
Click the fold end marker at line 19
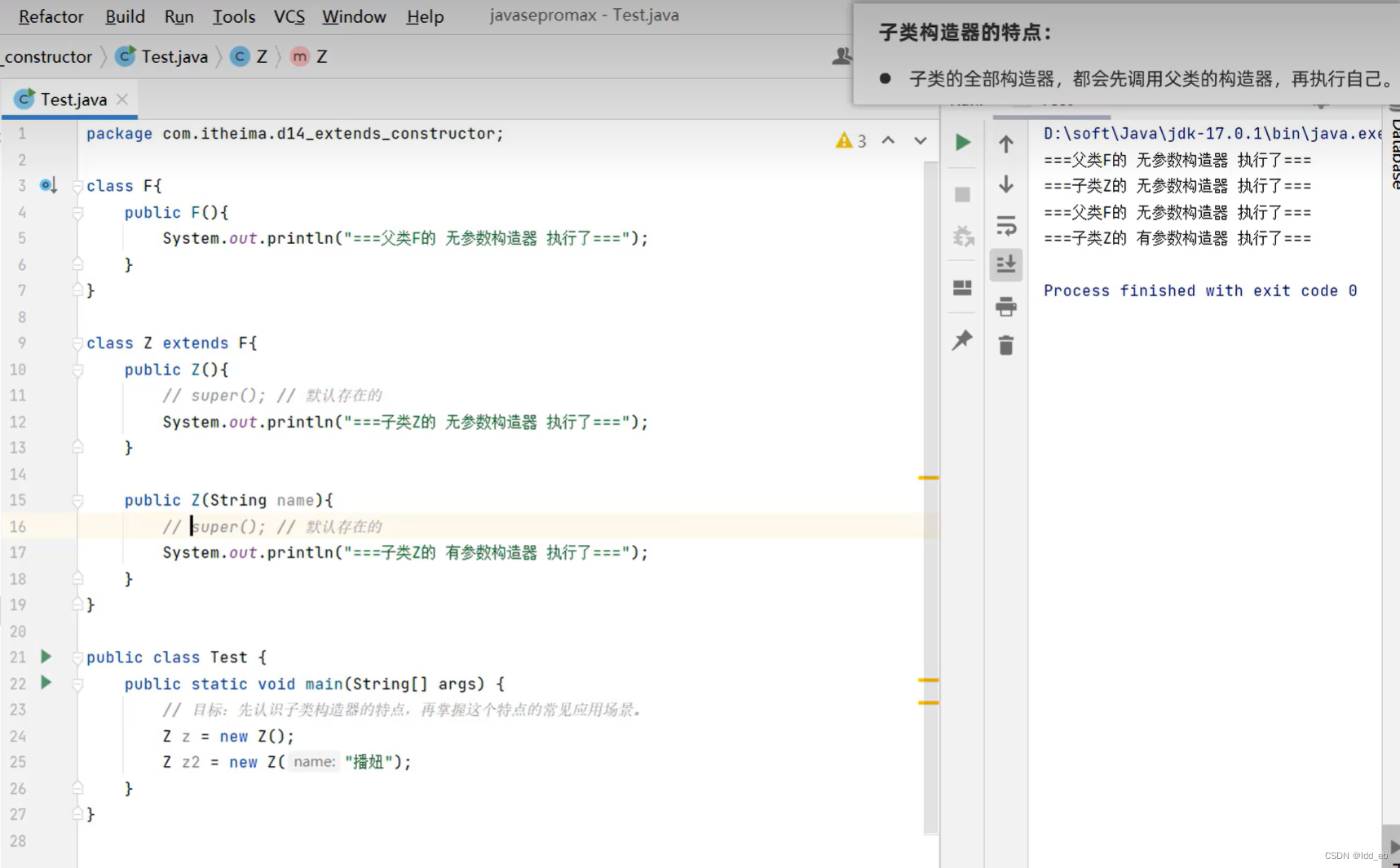77,604
